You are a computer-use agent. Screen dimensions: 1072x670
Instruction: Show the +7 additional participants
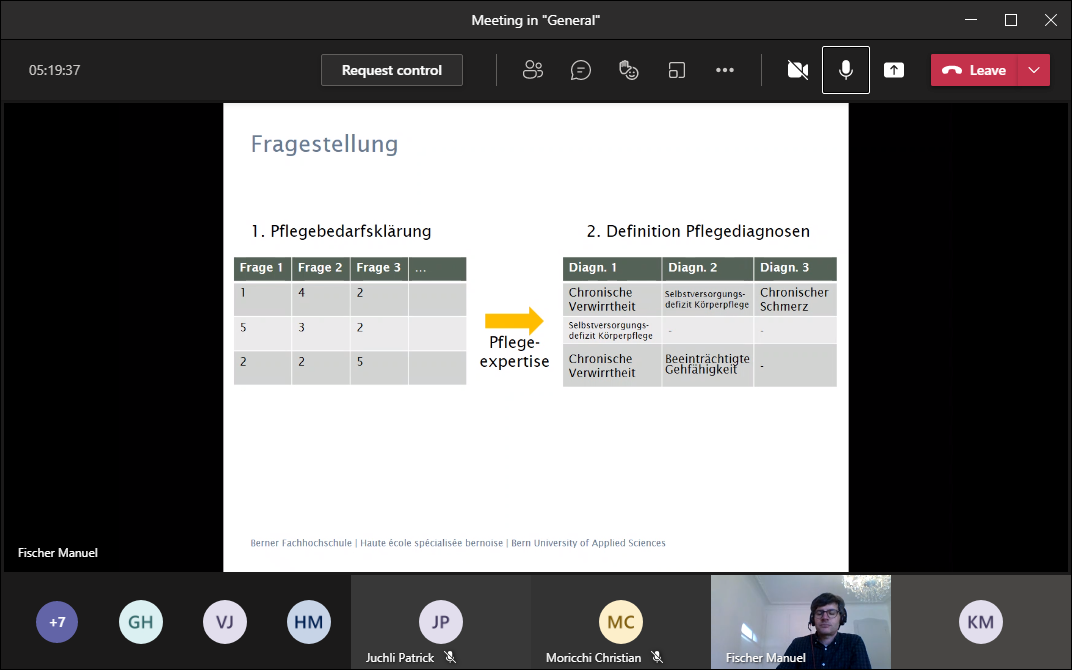pos(57,622)
